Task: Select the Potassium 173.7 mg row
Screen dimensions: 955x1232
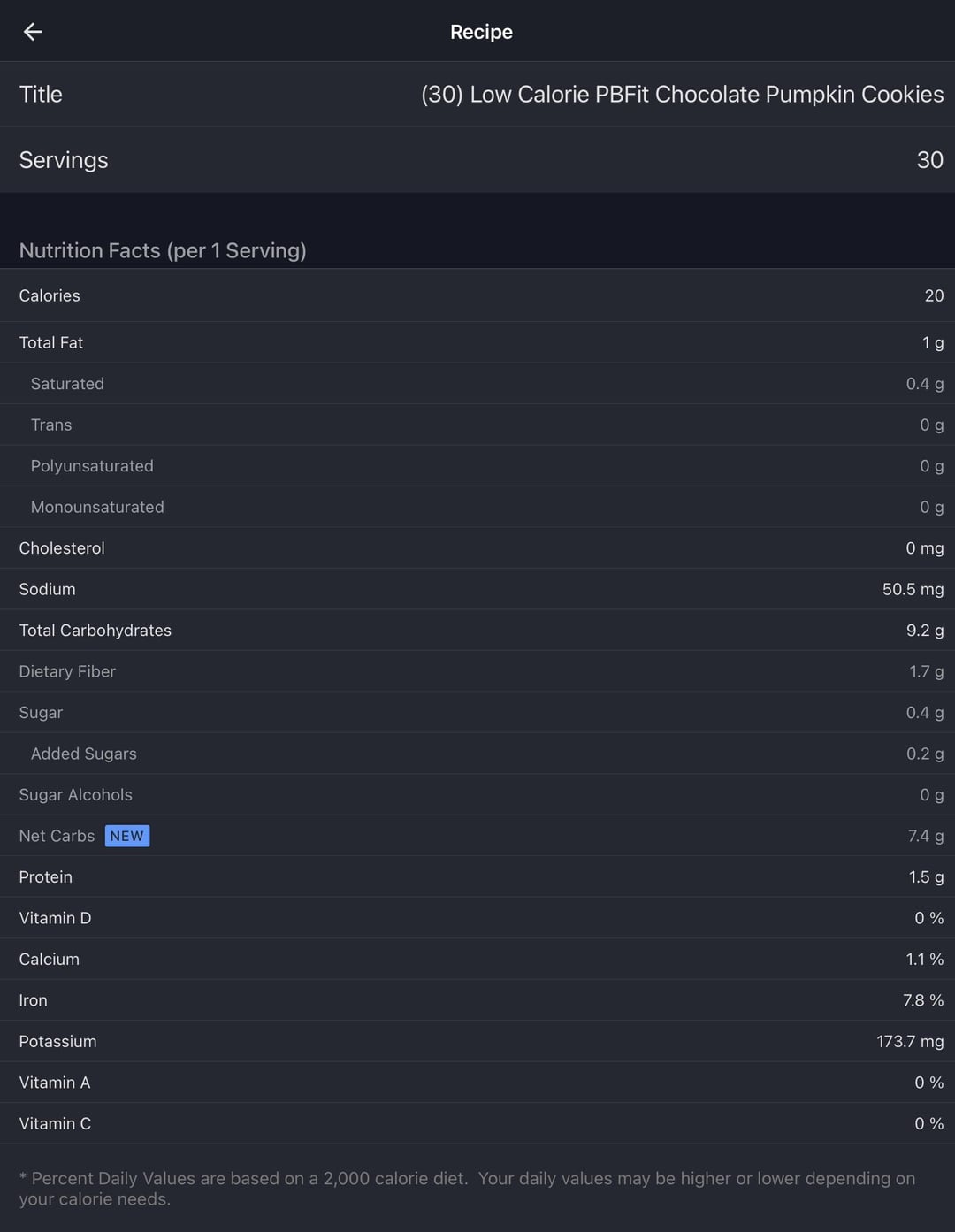Action: (477, 1042)
